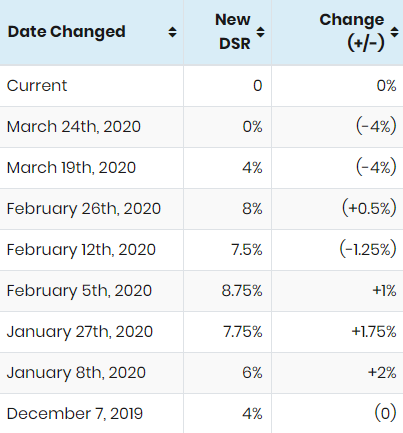Click the February 26th, 2020 entry
Image resolution: width=403 pixels, height=433 pixels.
click(x=84, y=209)
